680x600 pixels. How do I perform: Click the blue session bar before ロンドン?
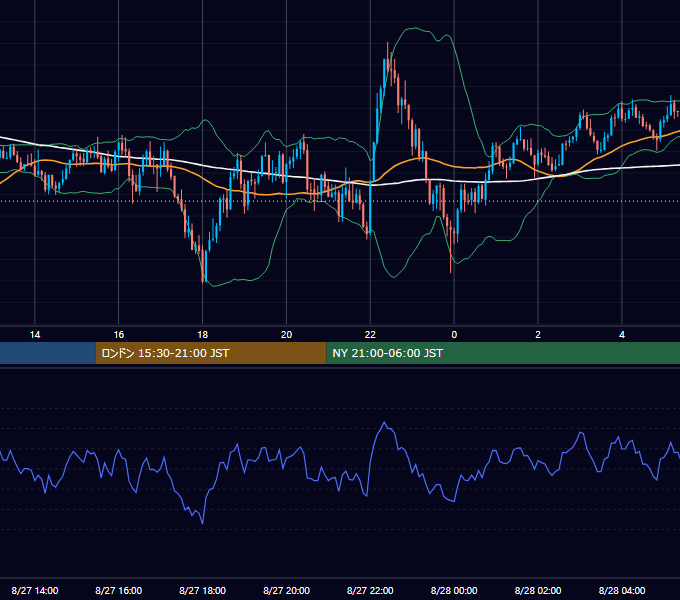click(48, 353)
